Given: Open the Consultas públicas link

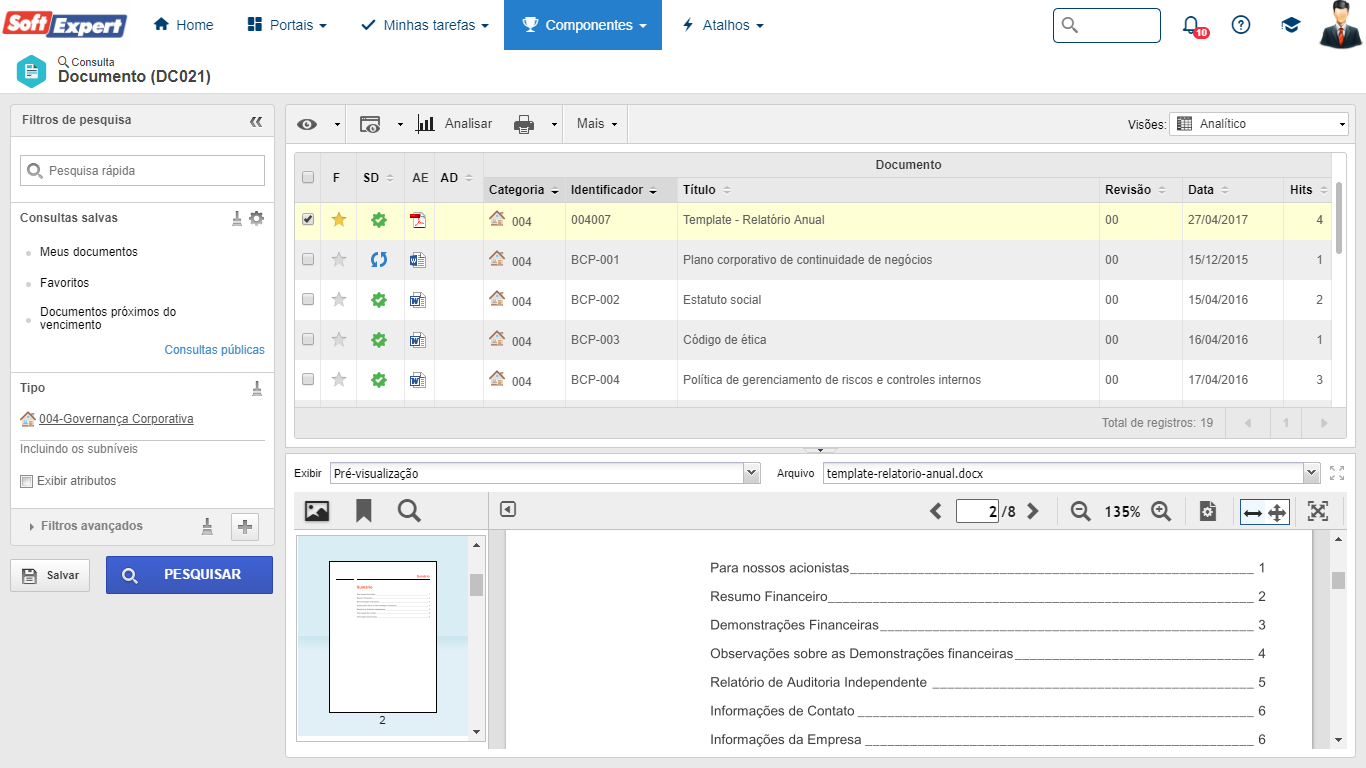Looking at the screenshot, I should (x=214, y=350).
